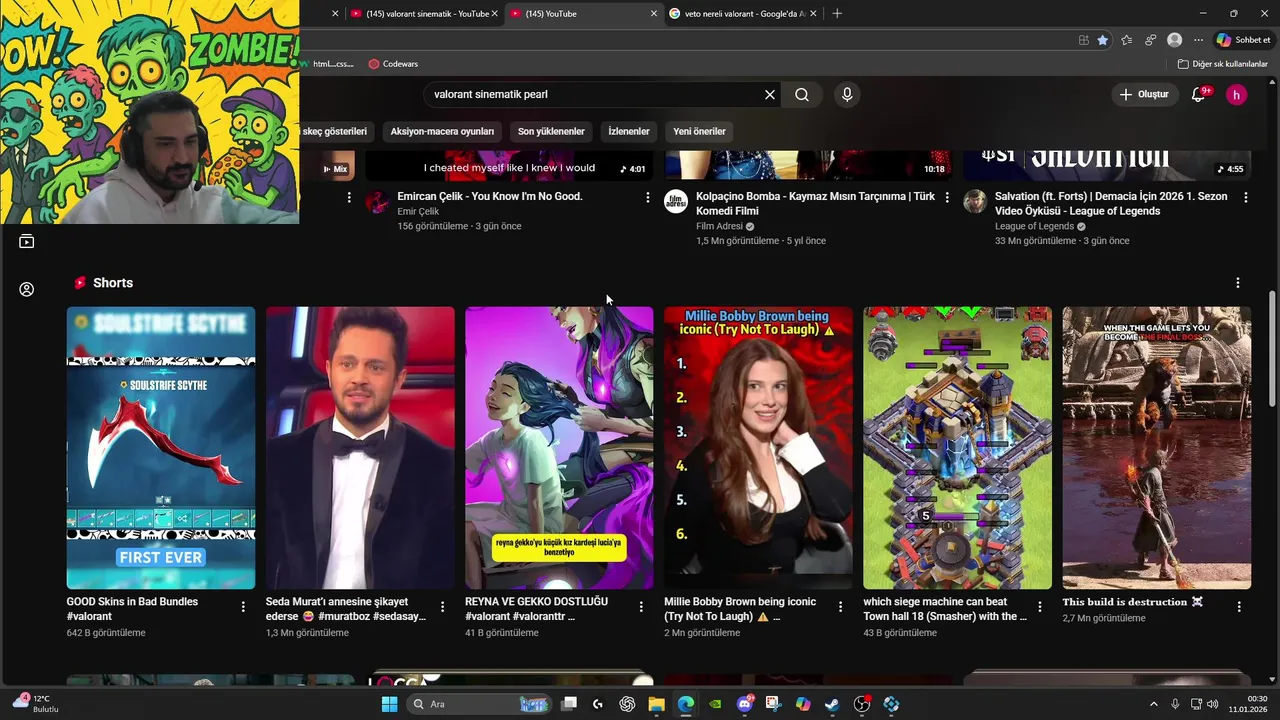Open Steam from the taskbar

coord(832,704)
